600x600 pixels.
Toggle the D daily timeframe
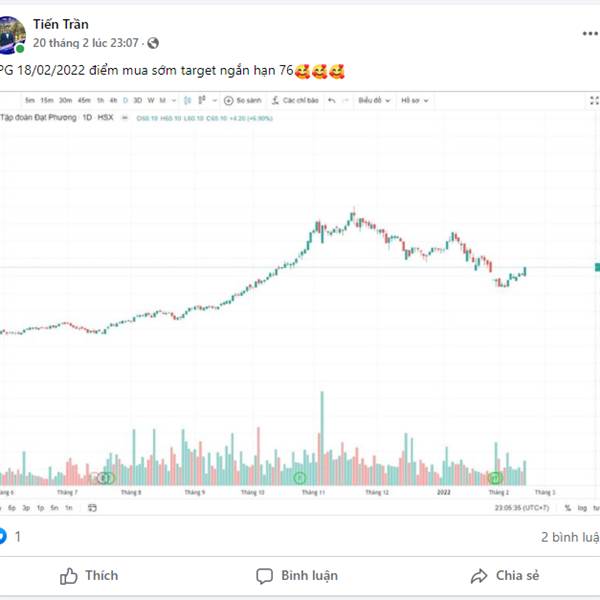click(x=125, y=101)
